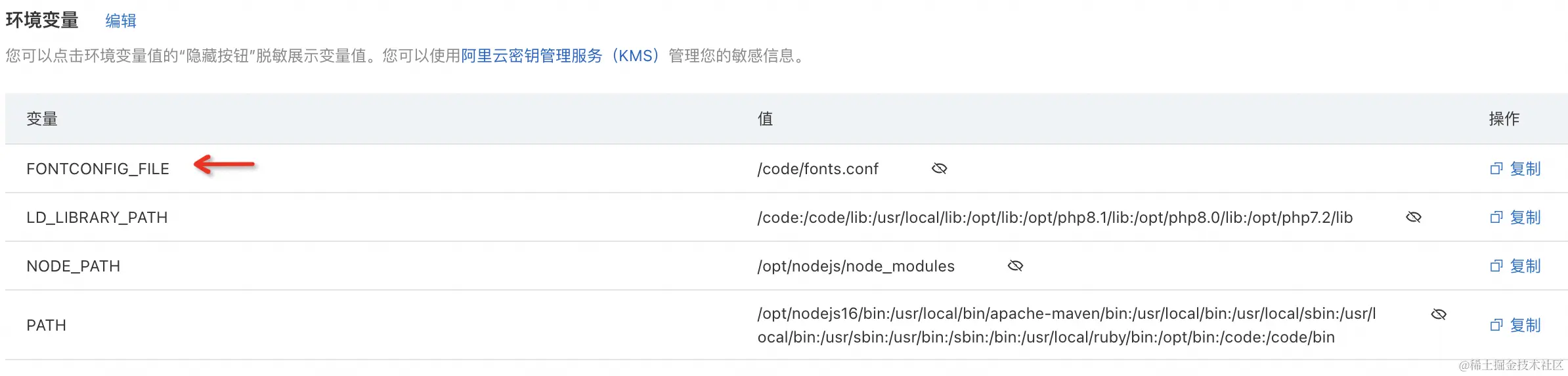Click the 操作 column header
1568x376 pixels.
[x=1504, y=119]
